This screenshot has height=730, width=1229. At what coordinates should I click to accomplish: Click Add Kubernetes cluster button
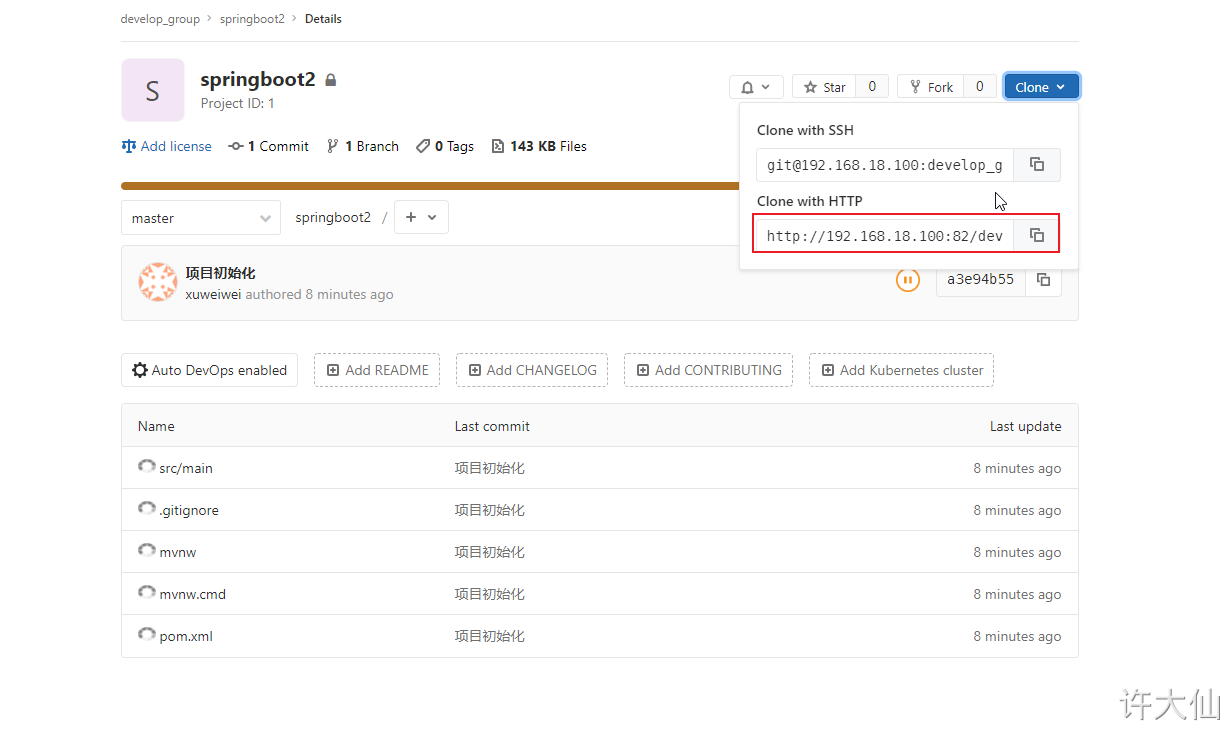(901, 370)
